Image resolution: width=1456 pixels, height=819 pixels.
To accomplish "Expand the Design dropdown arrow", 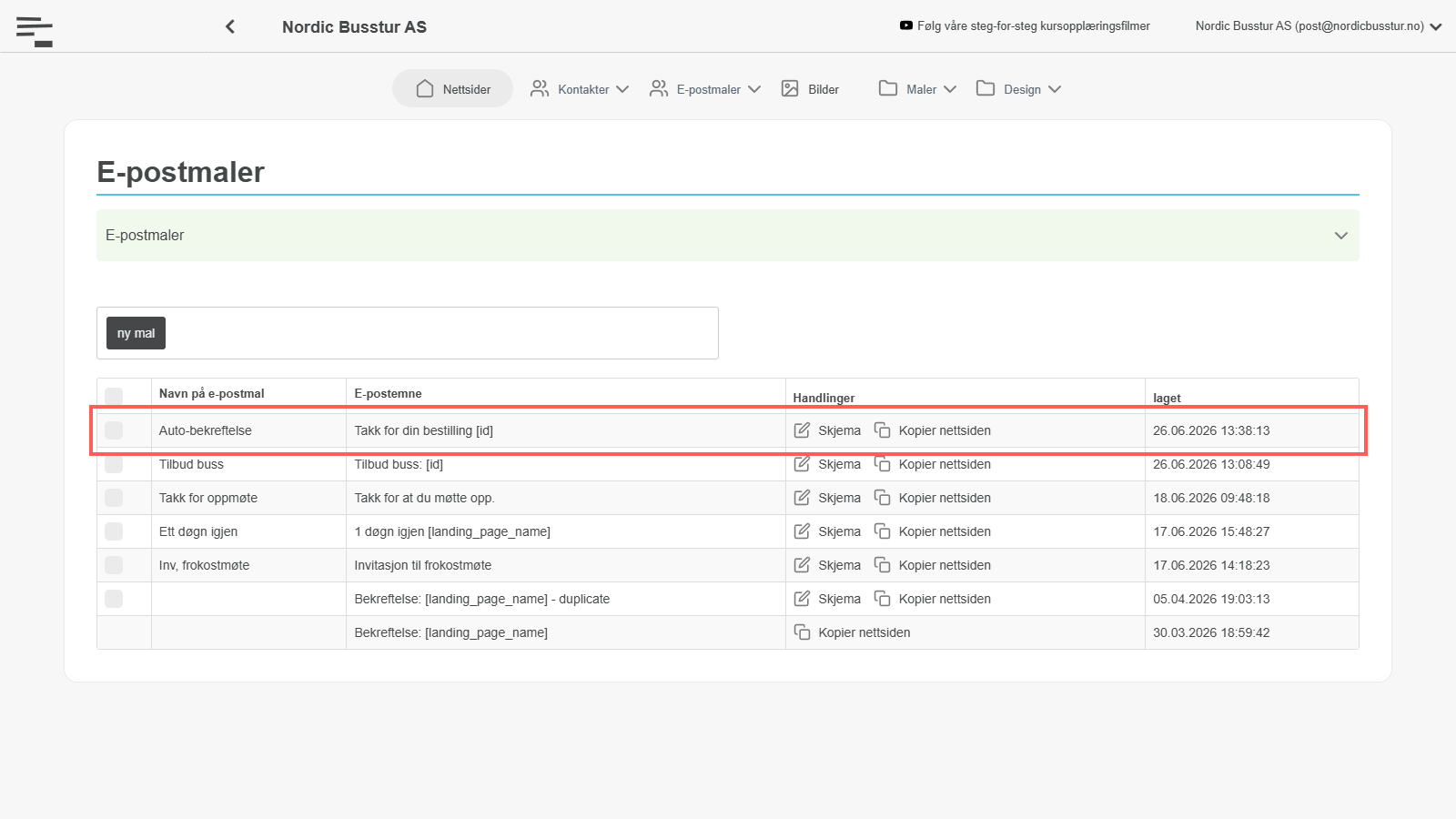I will click(1055, 89).
